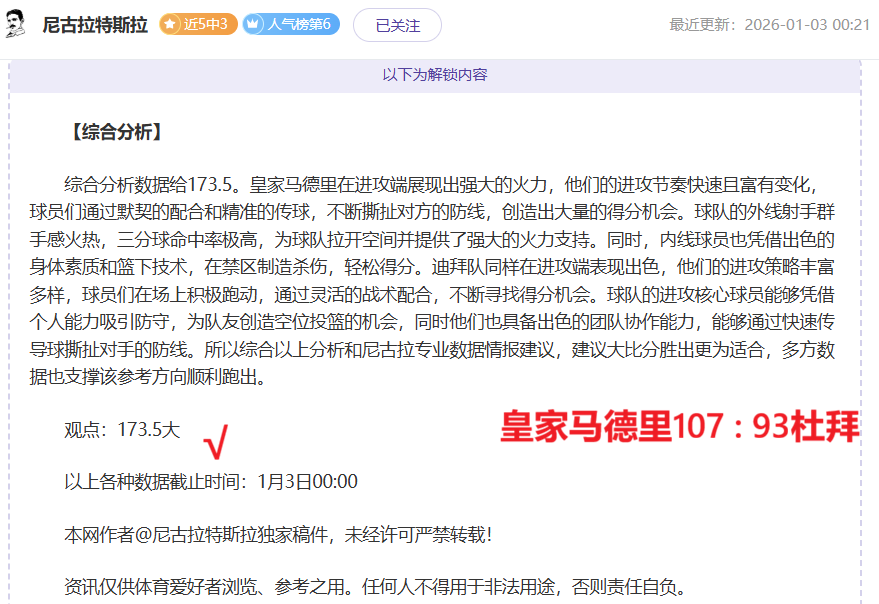Click the author's avatar portrait

point(16,25)
